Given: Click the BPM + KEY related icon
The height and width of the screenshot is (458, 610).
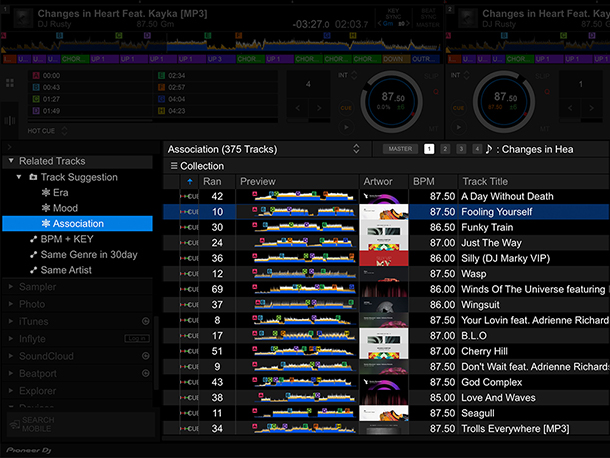Looking at the screenshot, I should click(x=33, y=240).
